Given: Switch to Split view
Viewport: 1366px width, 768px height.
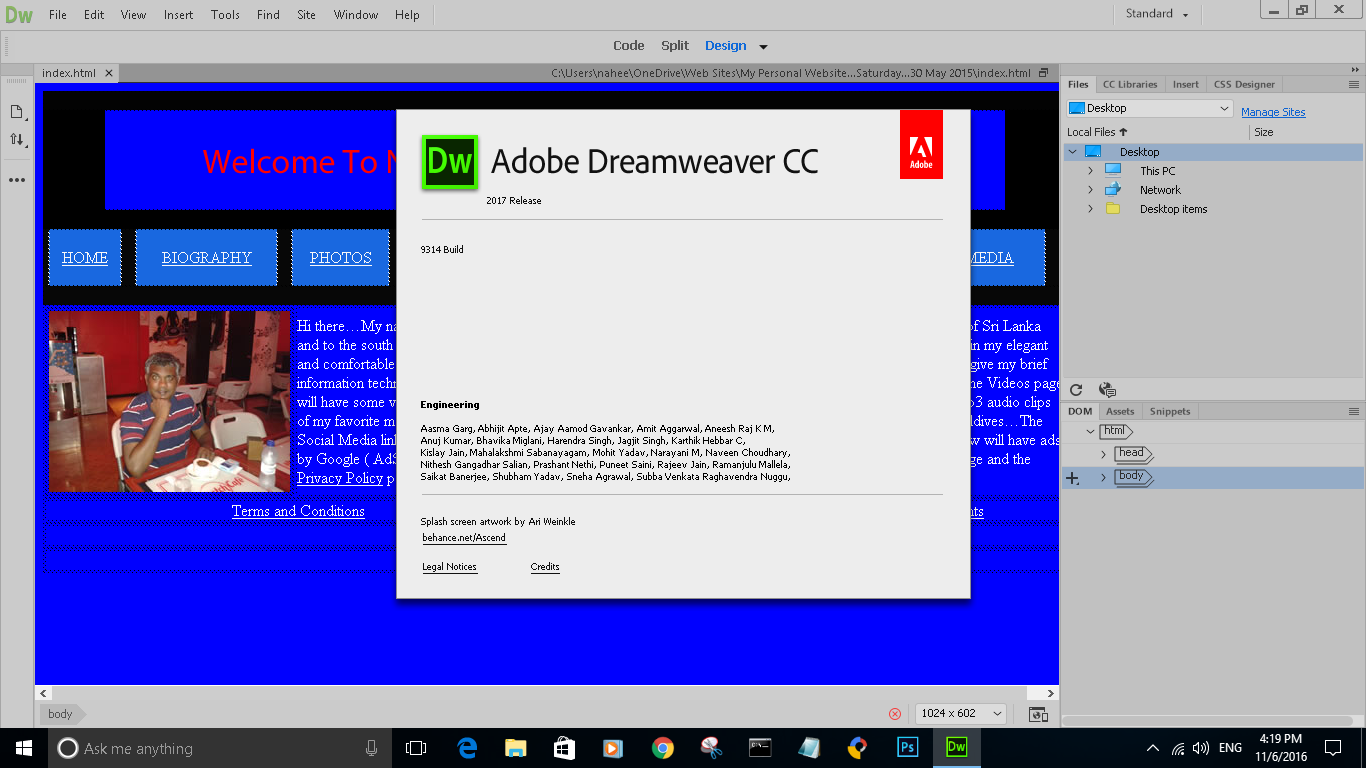Looking at the screenshot, I should click(675, 45).
